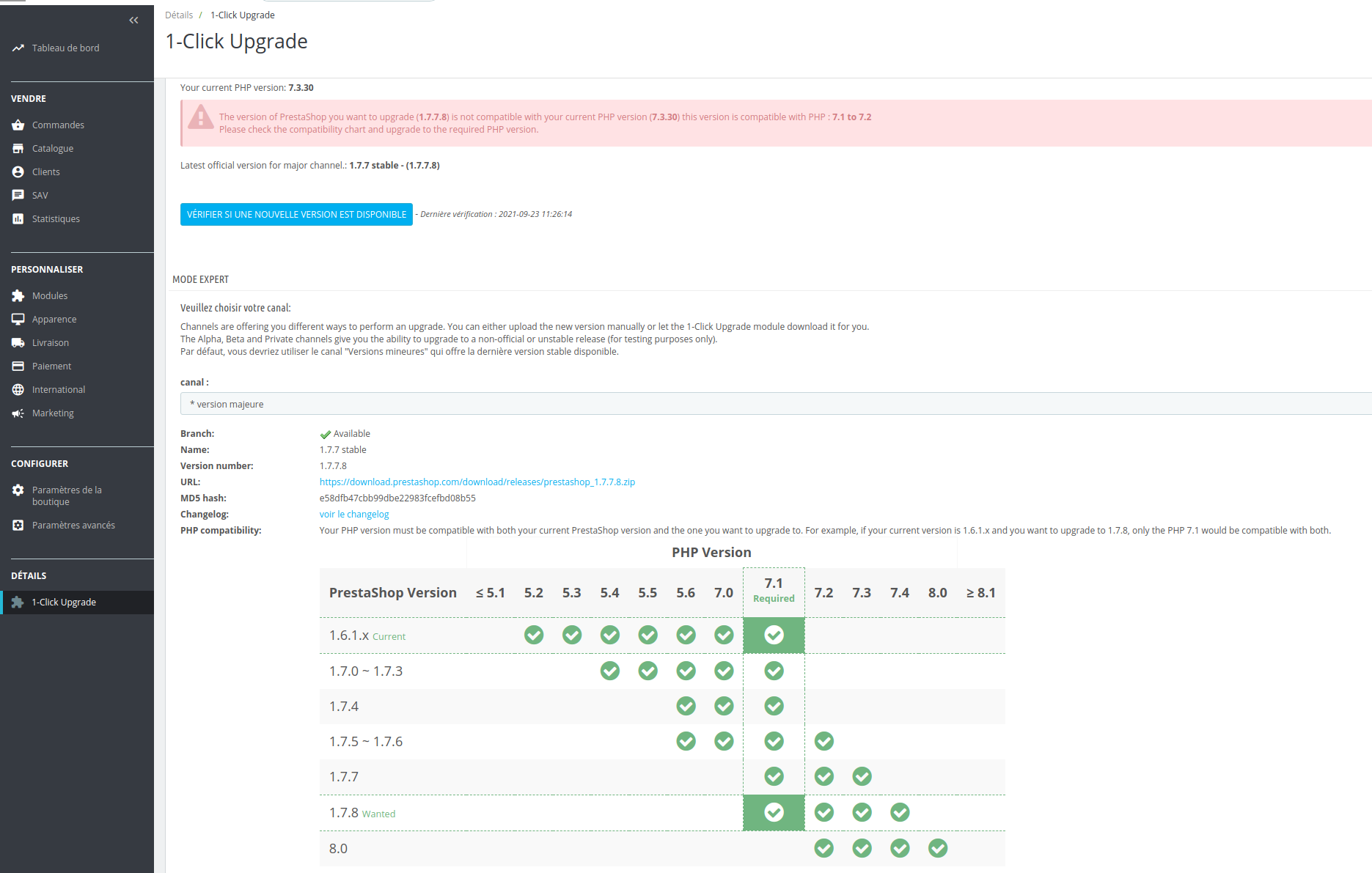Open Commandes menu item
The width and height of the screenshot is (1372, 873).
coord(58,125)
